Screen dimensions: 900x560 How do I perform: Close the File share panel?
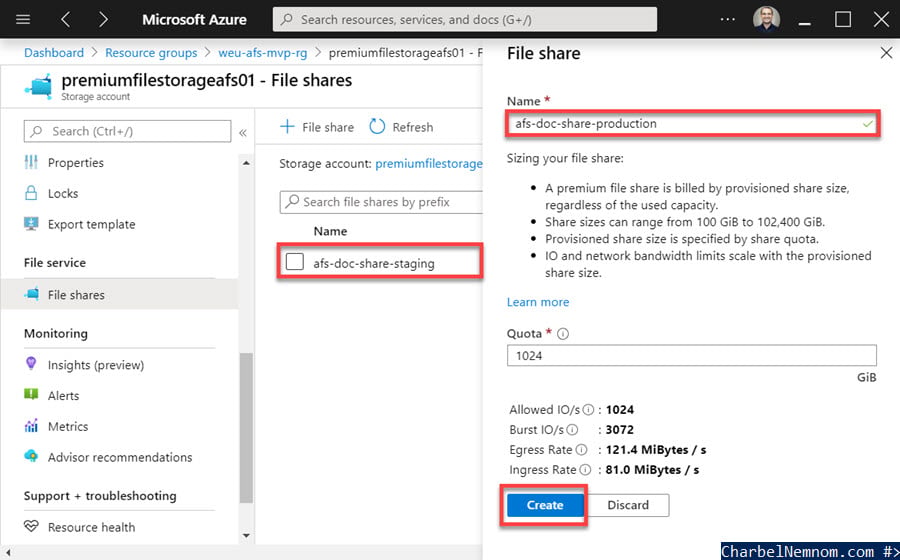pos(886,53)
